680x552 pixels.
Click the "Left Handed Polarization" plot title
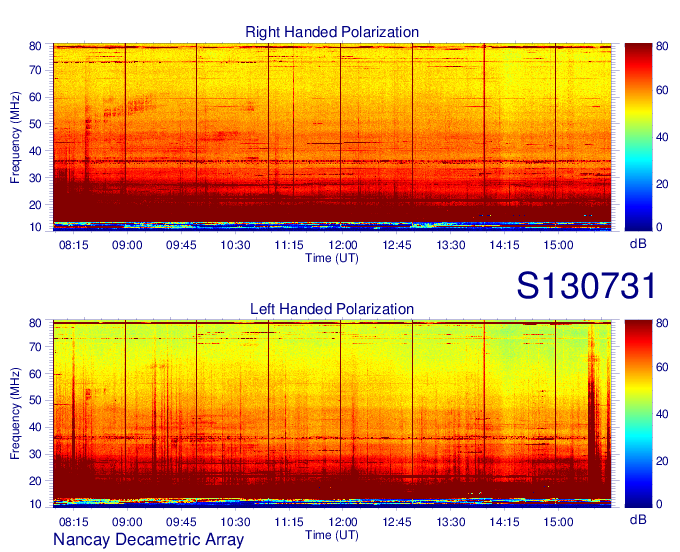tap(332, 309)
